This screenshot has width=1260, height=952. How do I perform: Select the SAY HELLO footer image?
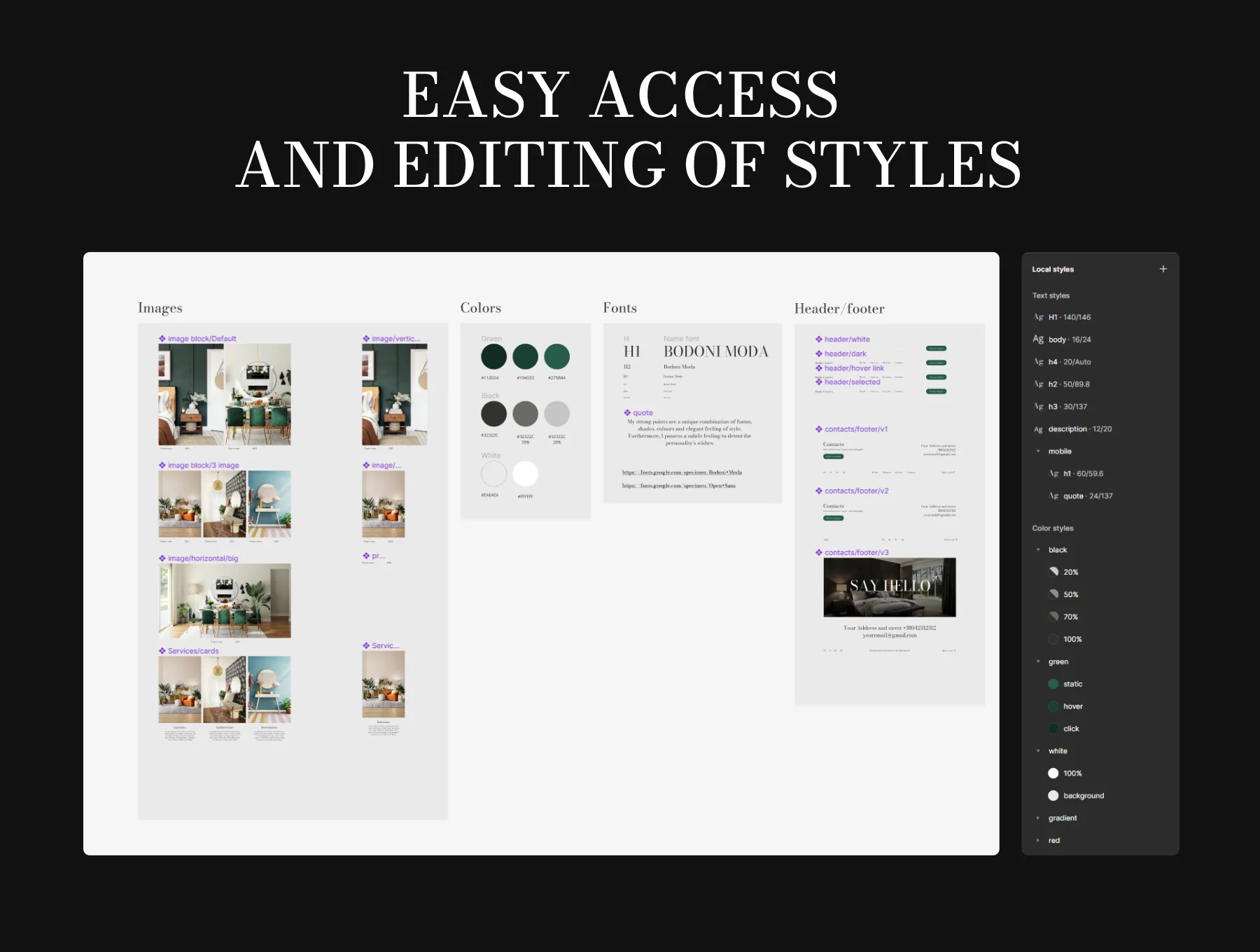tap(890, 588)
